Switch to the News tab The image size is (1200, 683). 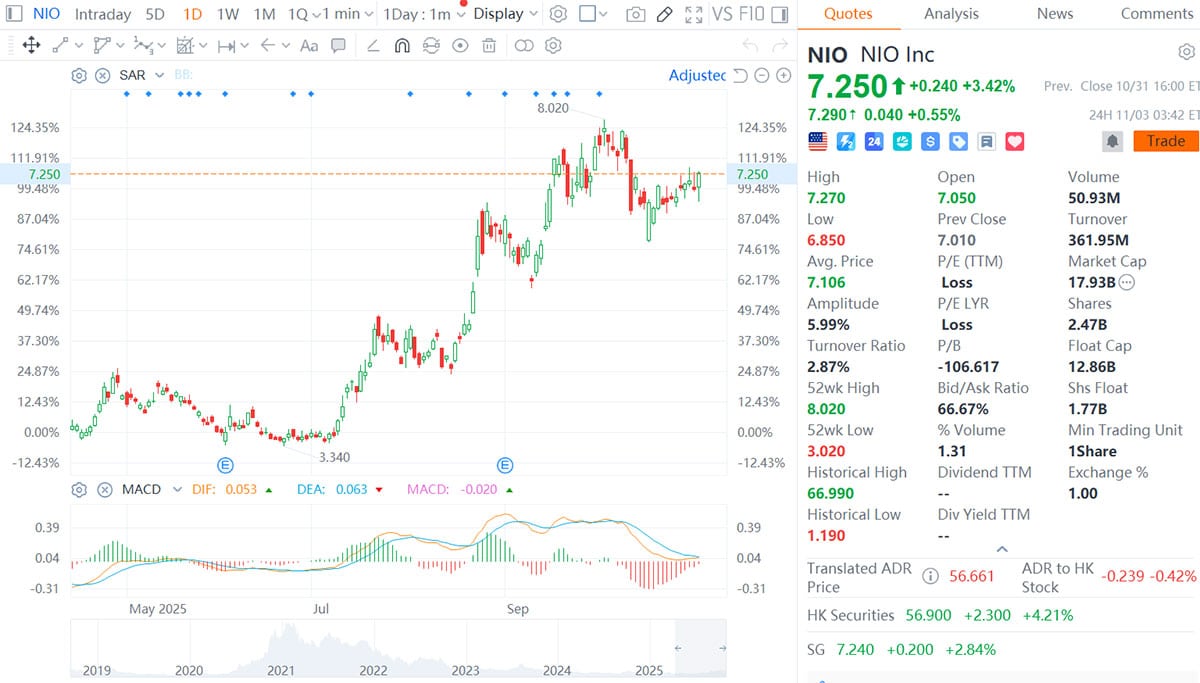pos(1055,14)
